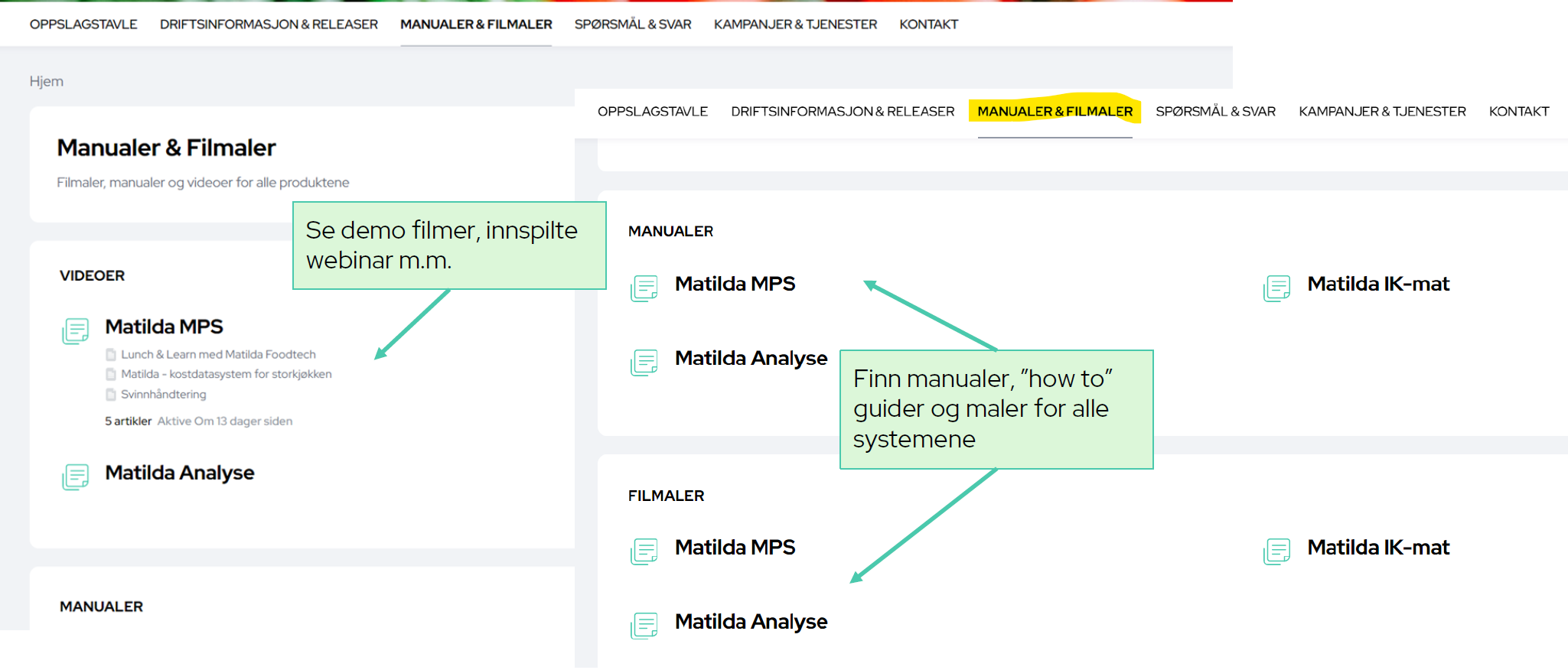Click subtitle 'Filmaler, manualer og videoer for alle produktene'
Screen dimensions: 1568x670
click(x=203, y=182)
